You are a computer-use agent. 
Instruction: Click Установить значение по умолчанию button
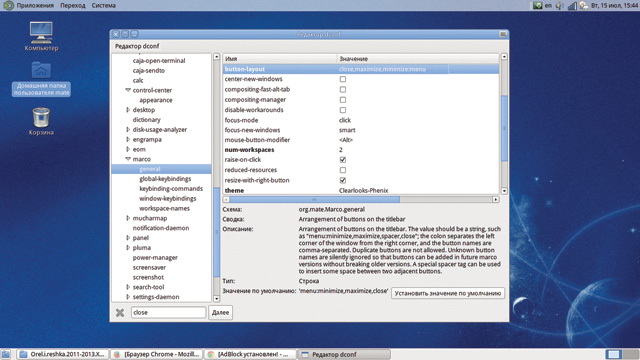point(448,293)
